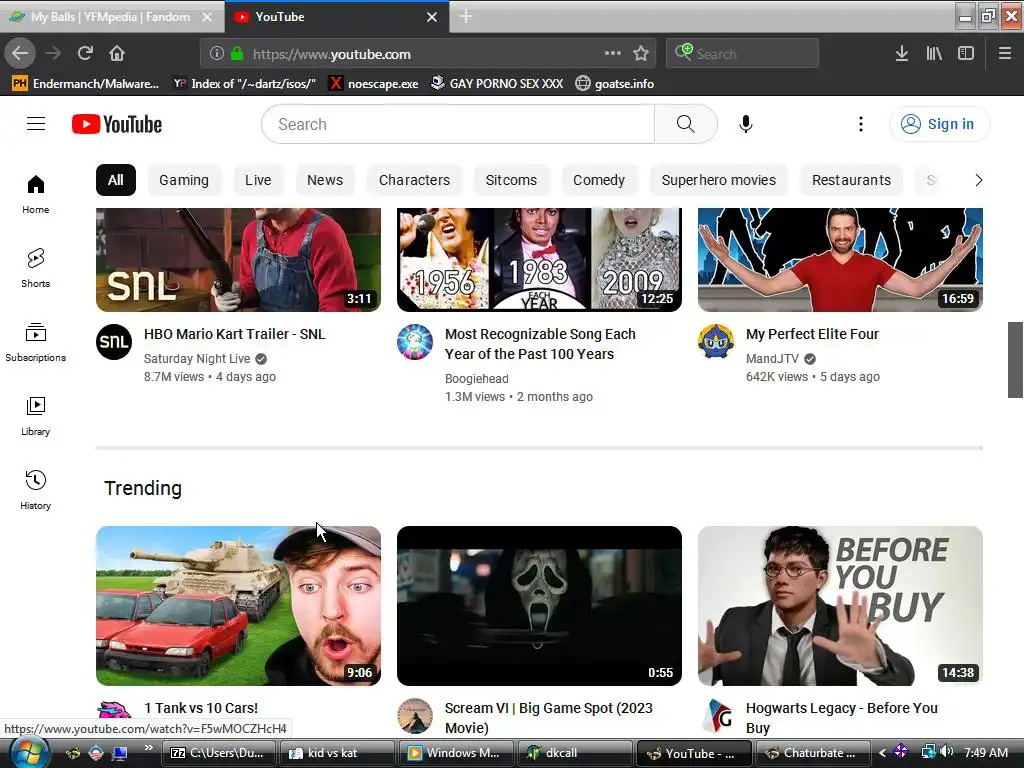Select the News category chip
Screen dimensions: 1024x768
point(325,180)
